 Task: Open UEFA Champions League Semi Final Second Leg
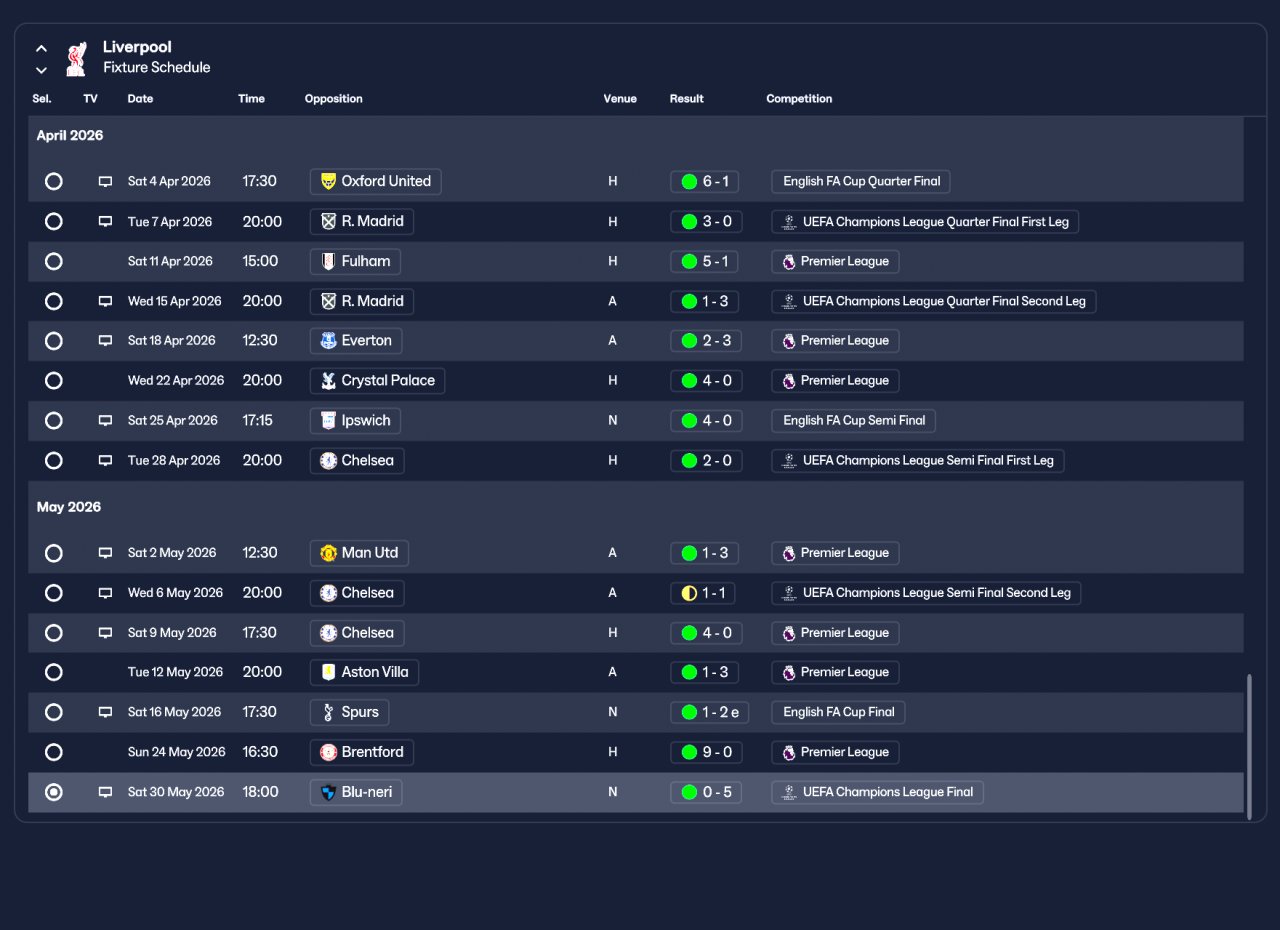point(926,593)
